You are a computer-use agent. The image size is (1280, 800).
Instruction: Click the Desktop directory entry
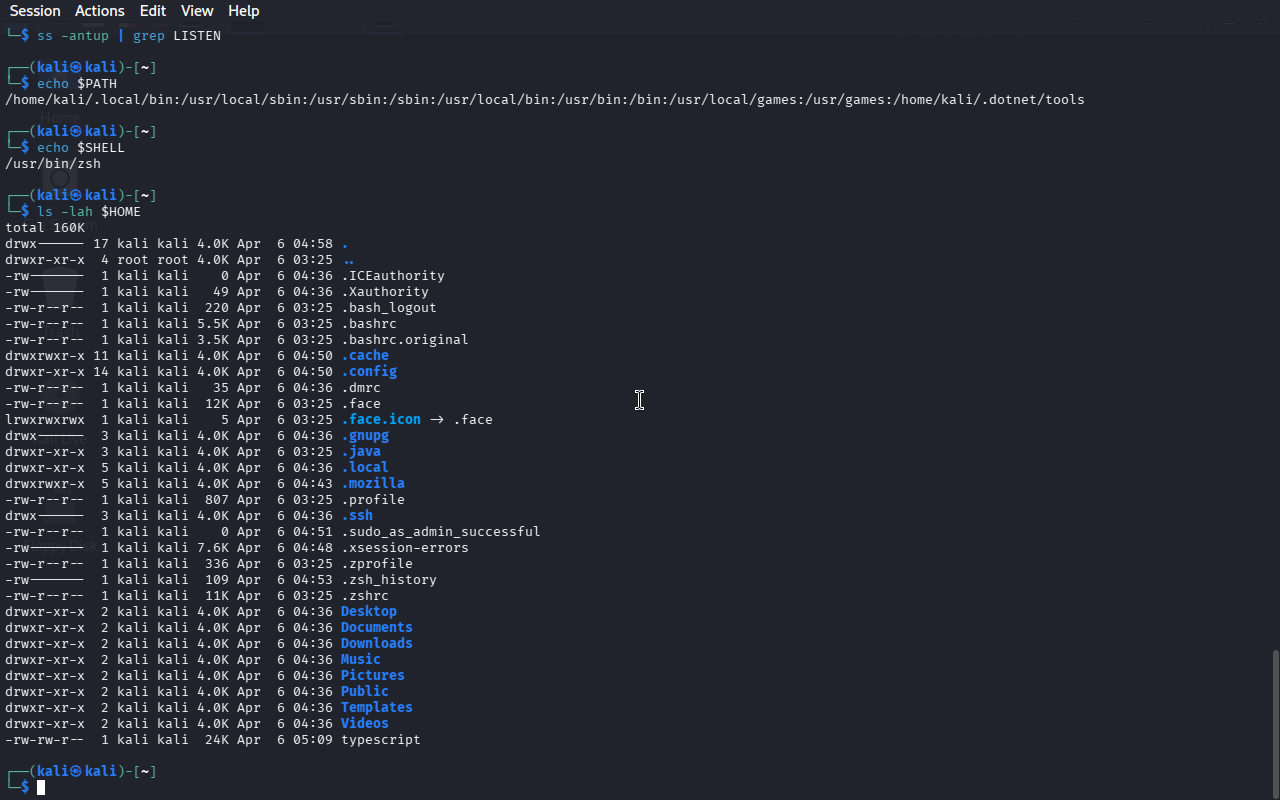tap(368, 611)
